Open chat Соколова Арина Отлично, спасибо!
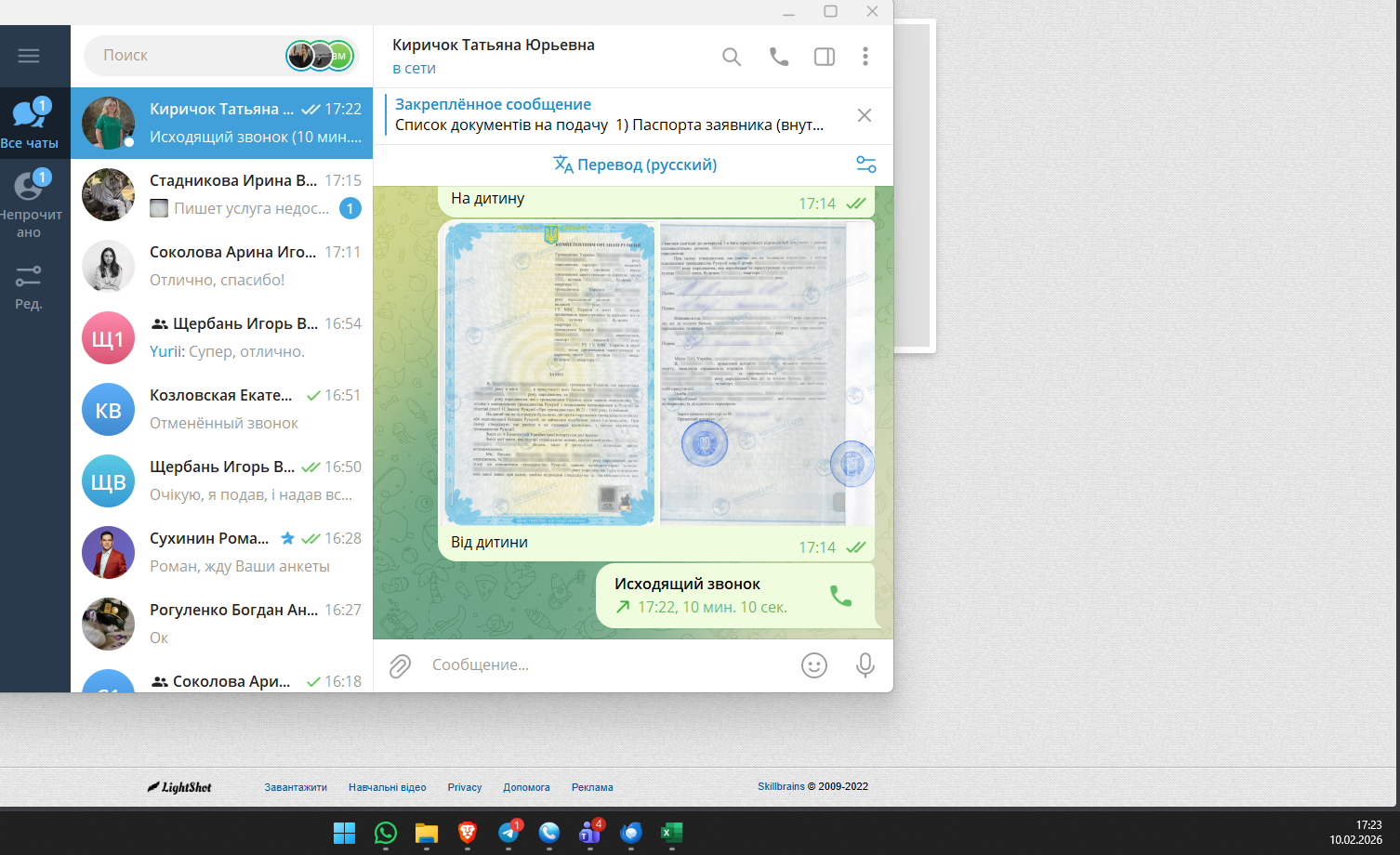1400x855 pixels. tap(222, 267)
